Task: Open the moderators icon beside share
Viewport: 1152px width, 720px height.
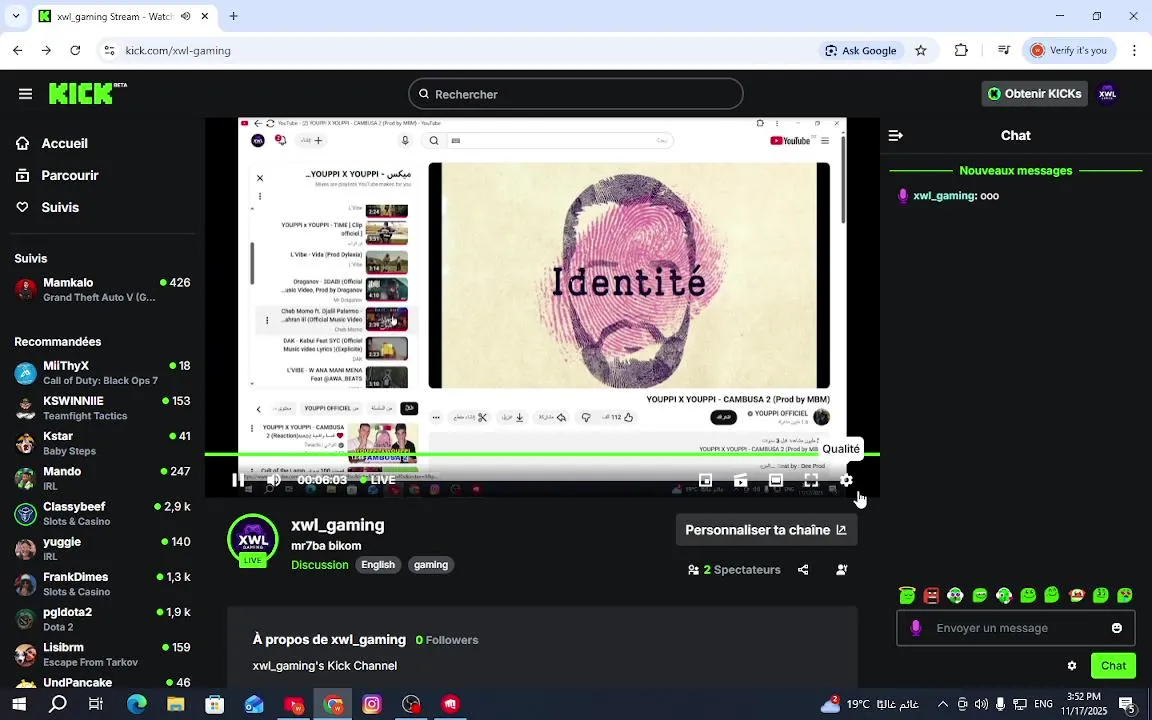Action: click(842, 569)
